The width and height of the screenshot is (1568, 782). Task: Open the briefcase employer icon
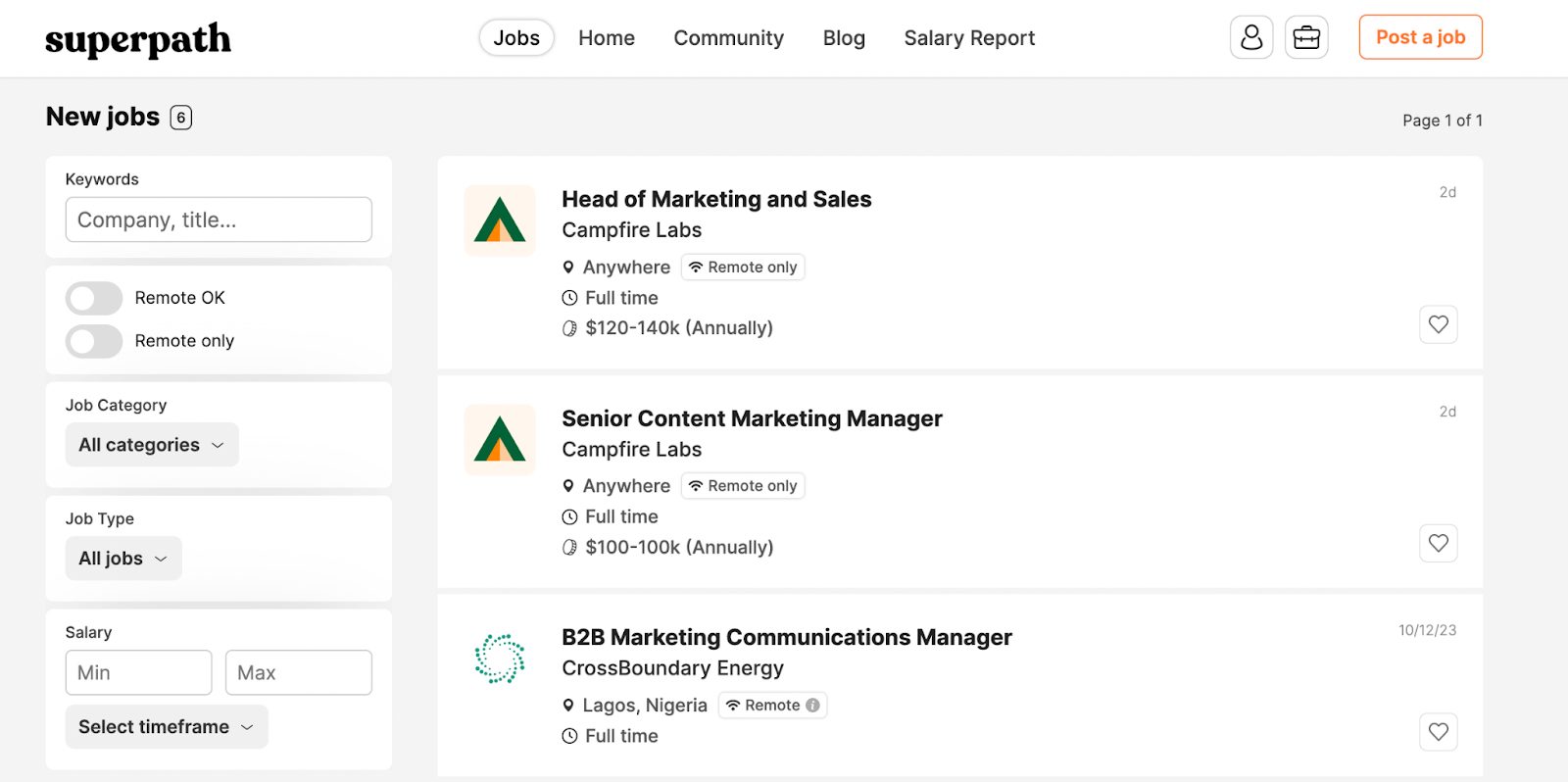pyautogui.click(x=1306, y=37)
